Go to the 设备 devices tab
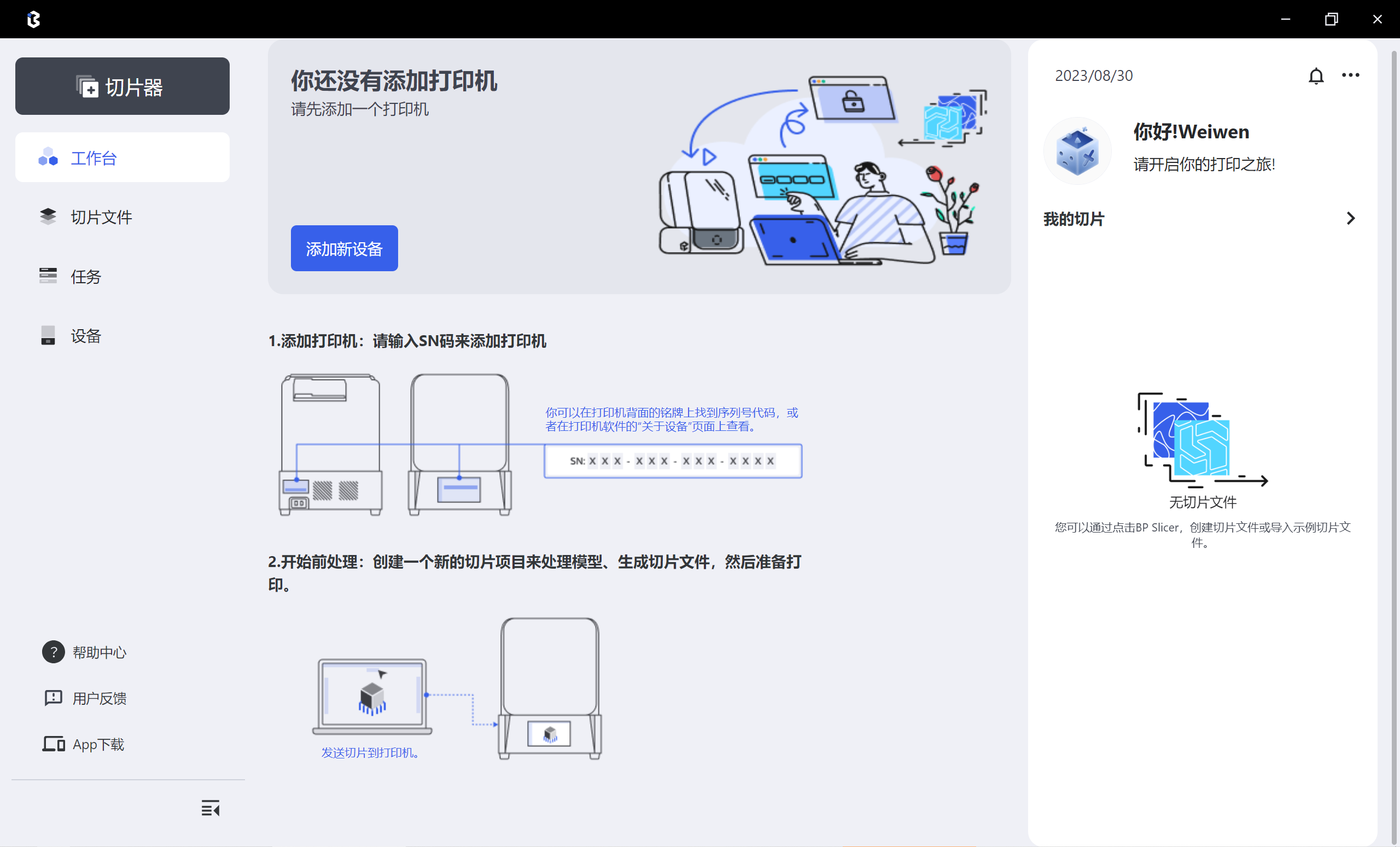The width and height of the screenshot is (1400, 847). [x=85, y=336]
